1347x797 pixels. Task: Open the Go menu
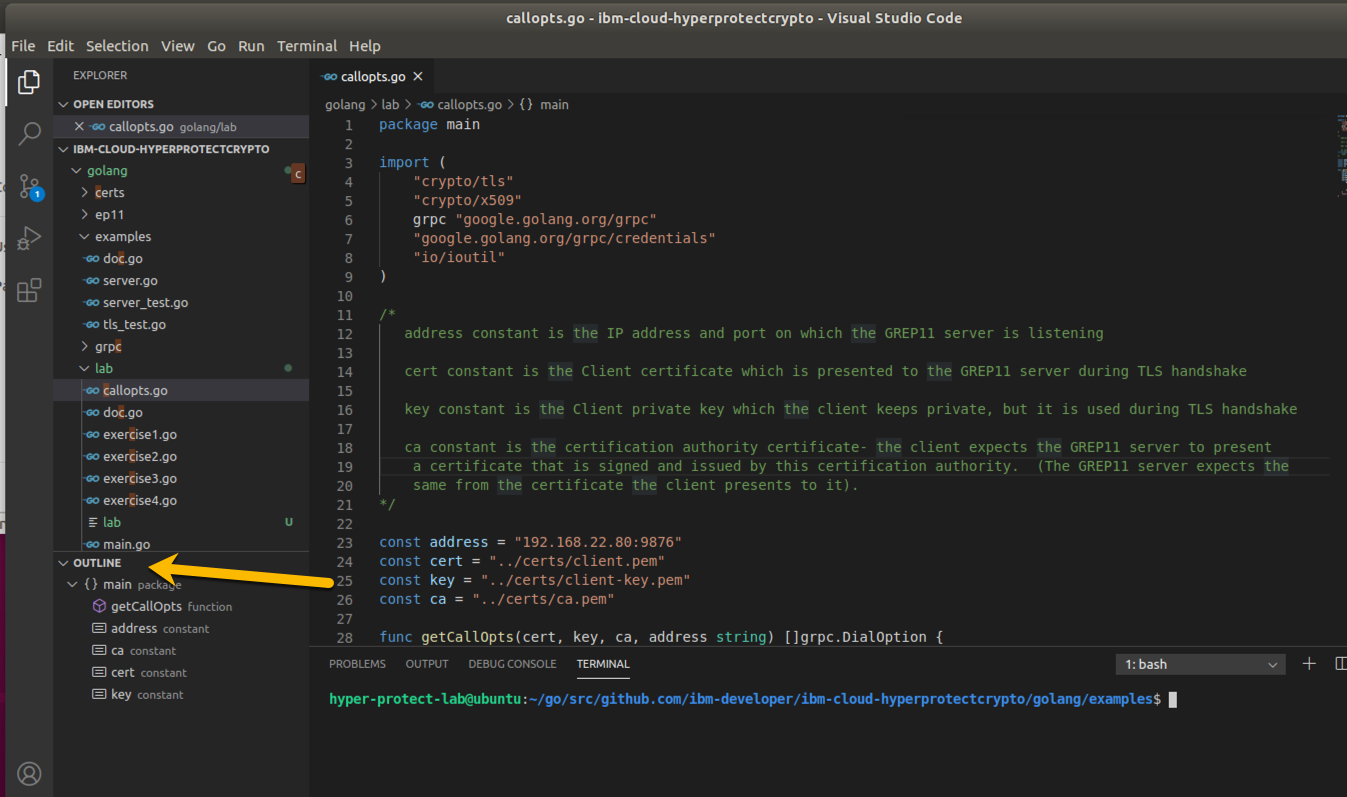(x=216, y=46)
